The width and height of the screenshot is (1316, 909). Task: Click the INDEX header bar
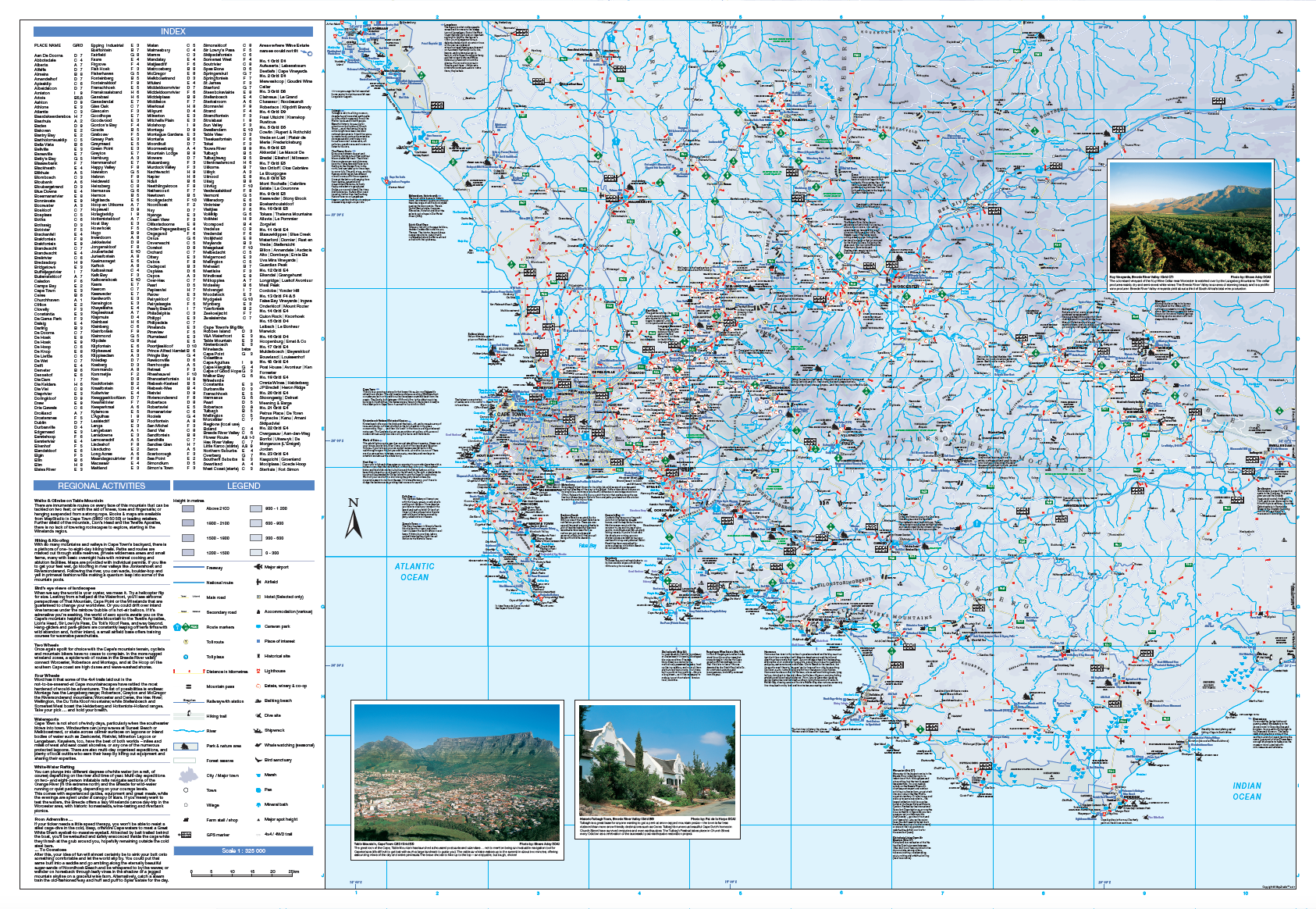point(173,31)
